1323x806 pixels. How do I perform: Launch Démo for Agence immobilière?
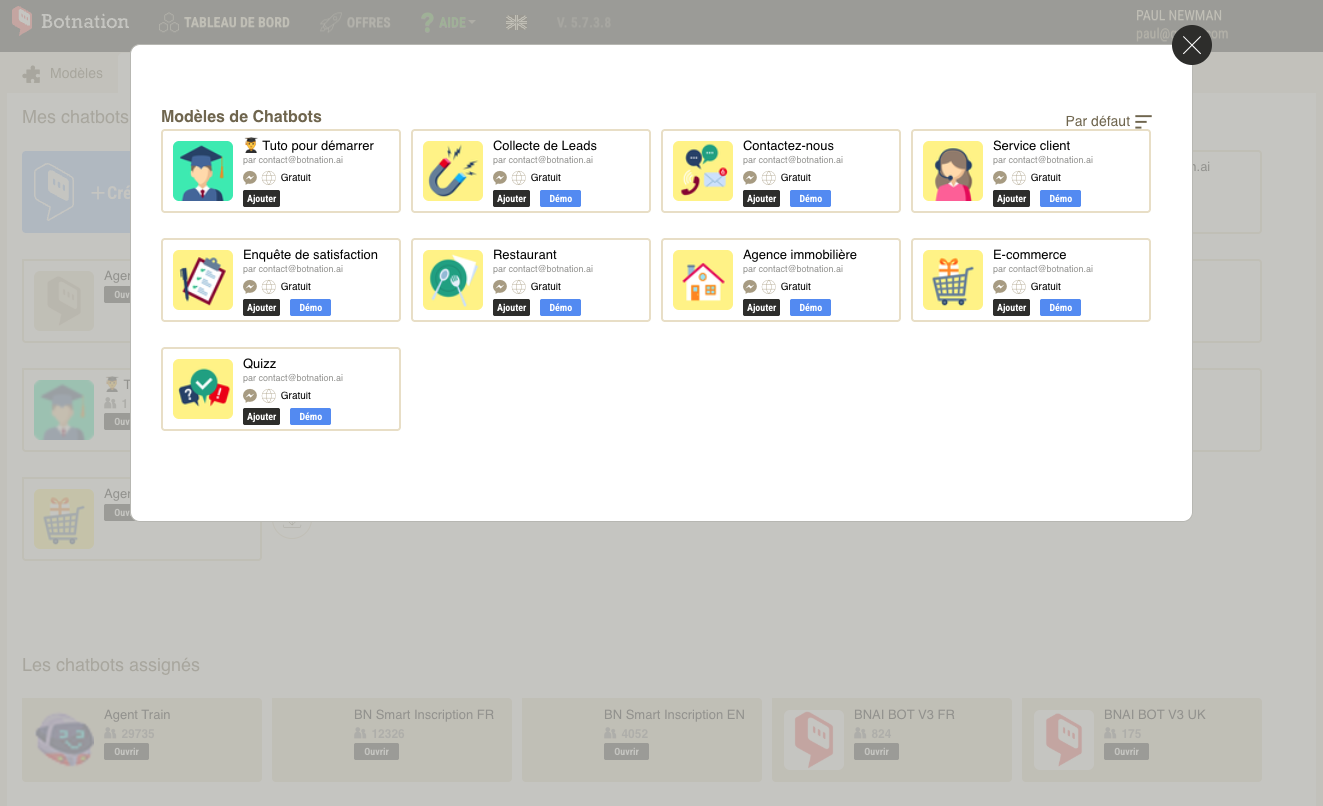tap(810, 308)
